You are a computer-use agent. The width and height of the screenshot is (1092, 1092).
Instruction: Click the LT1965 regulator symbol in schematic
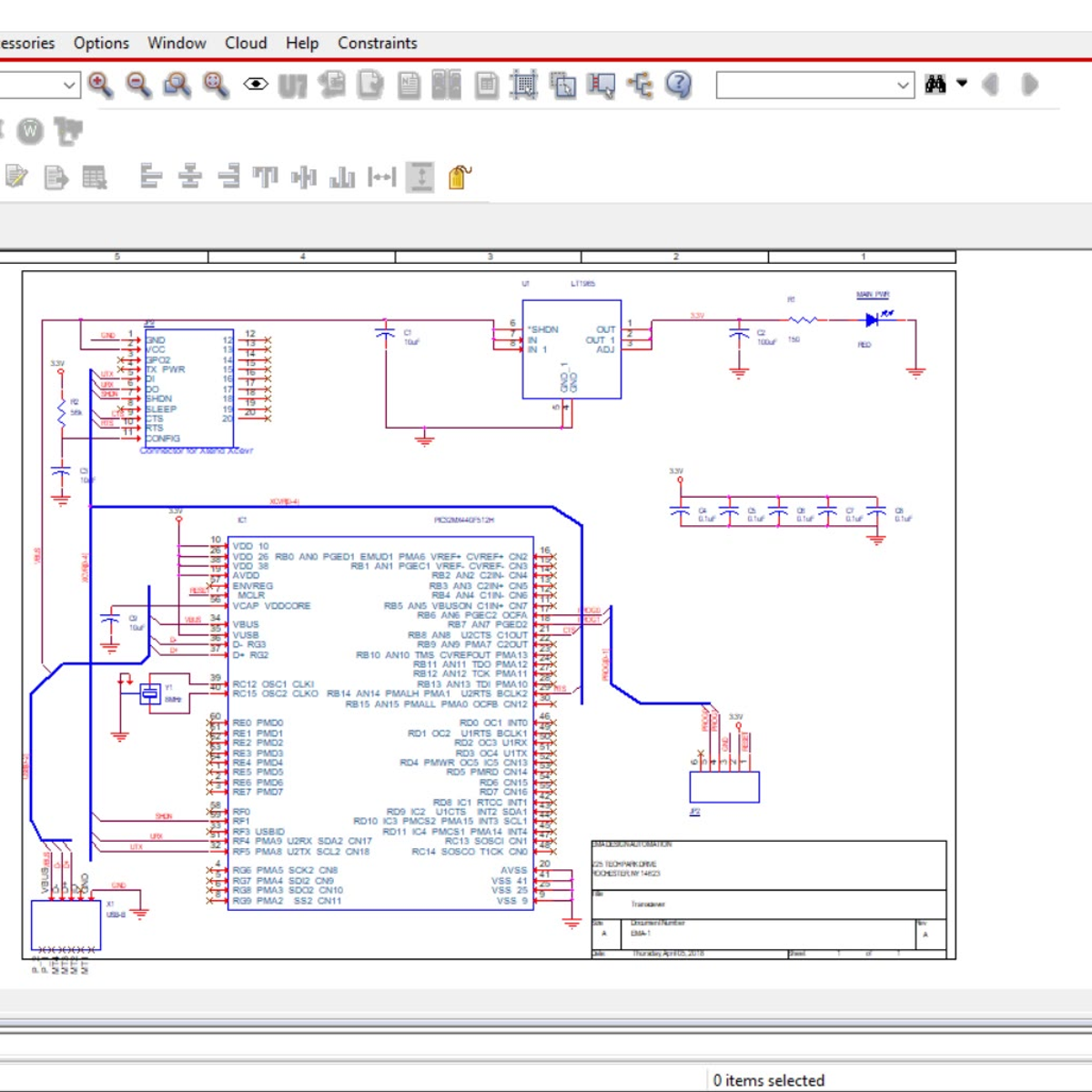(571, 349)
